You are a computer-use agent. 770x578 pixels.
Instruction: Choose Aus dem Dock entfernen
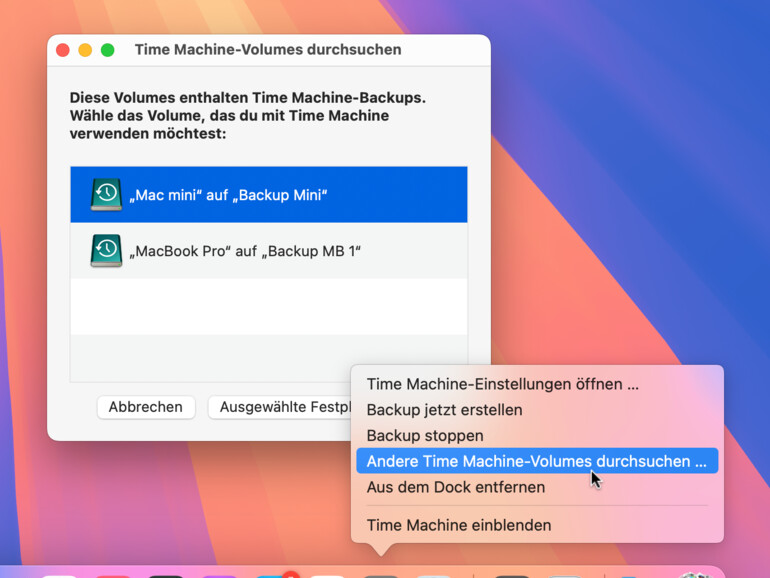pyautogui.click(x=537, y=487)
